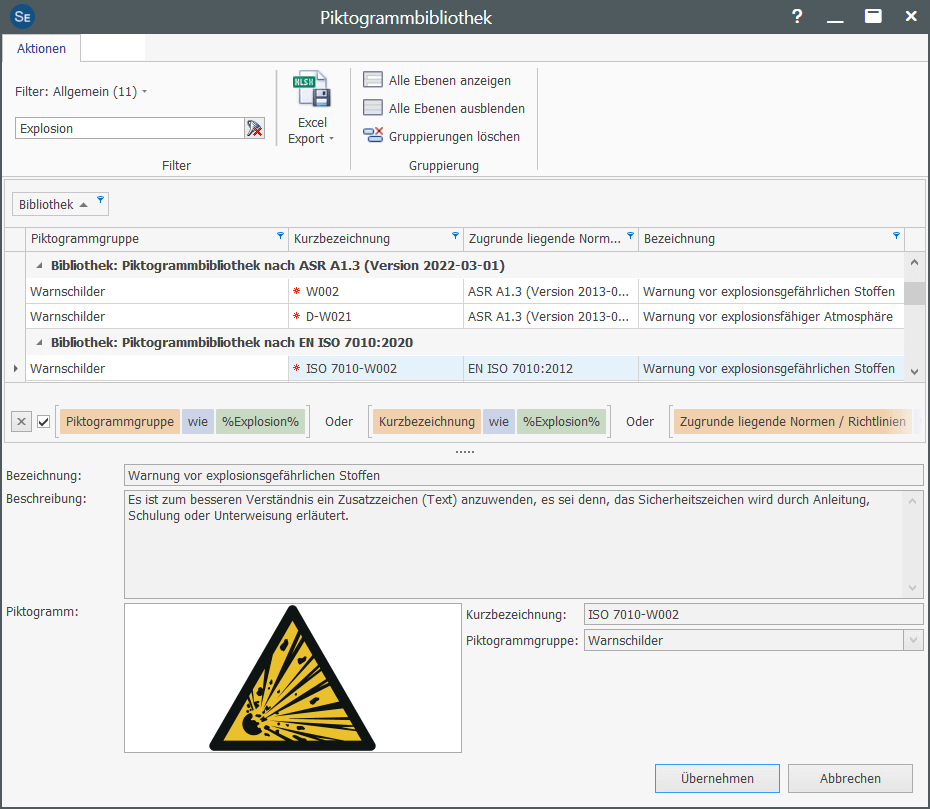Image resolution: width=930 pixels, height=809 pixels.
Task: Clear the search filter with the eraser icon
Action: tap(254, 128)
